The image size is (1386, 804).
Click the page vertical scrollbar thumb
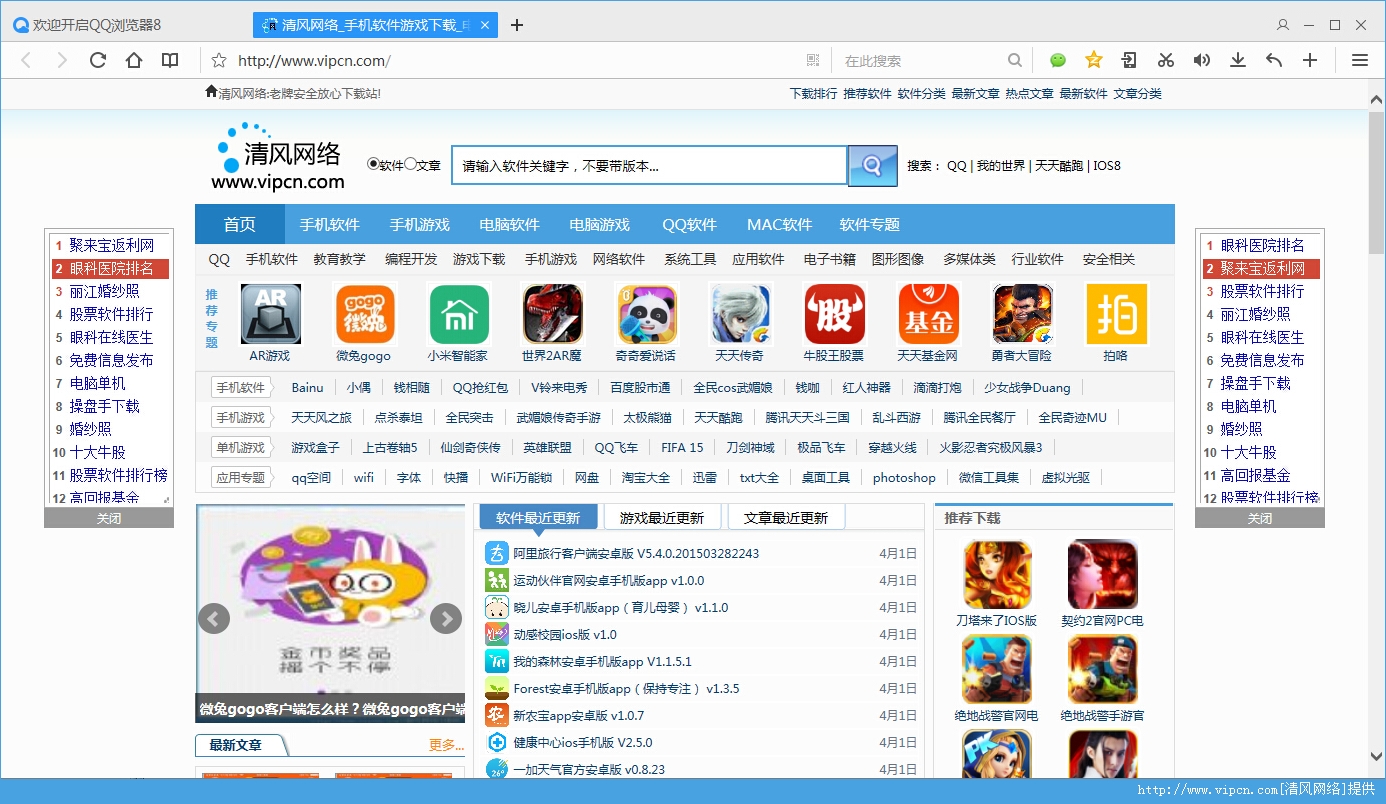coord(1377,181)
